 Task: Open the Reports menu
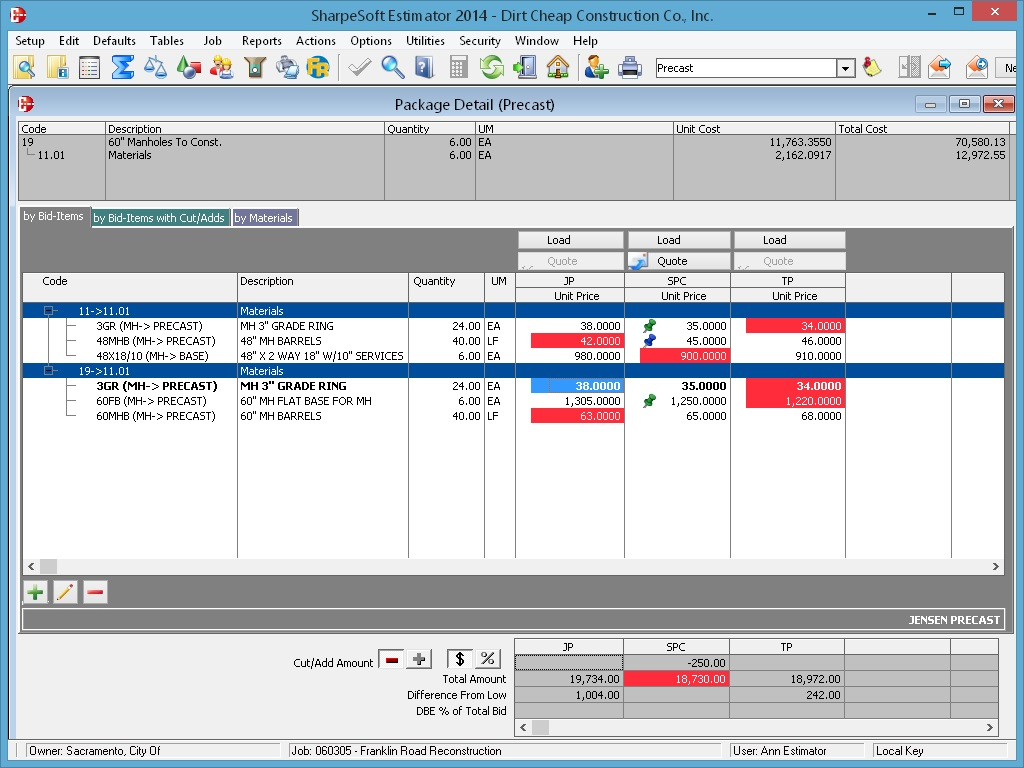click(261, 41)
